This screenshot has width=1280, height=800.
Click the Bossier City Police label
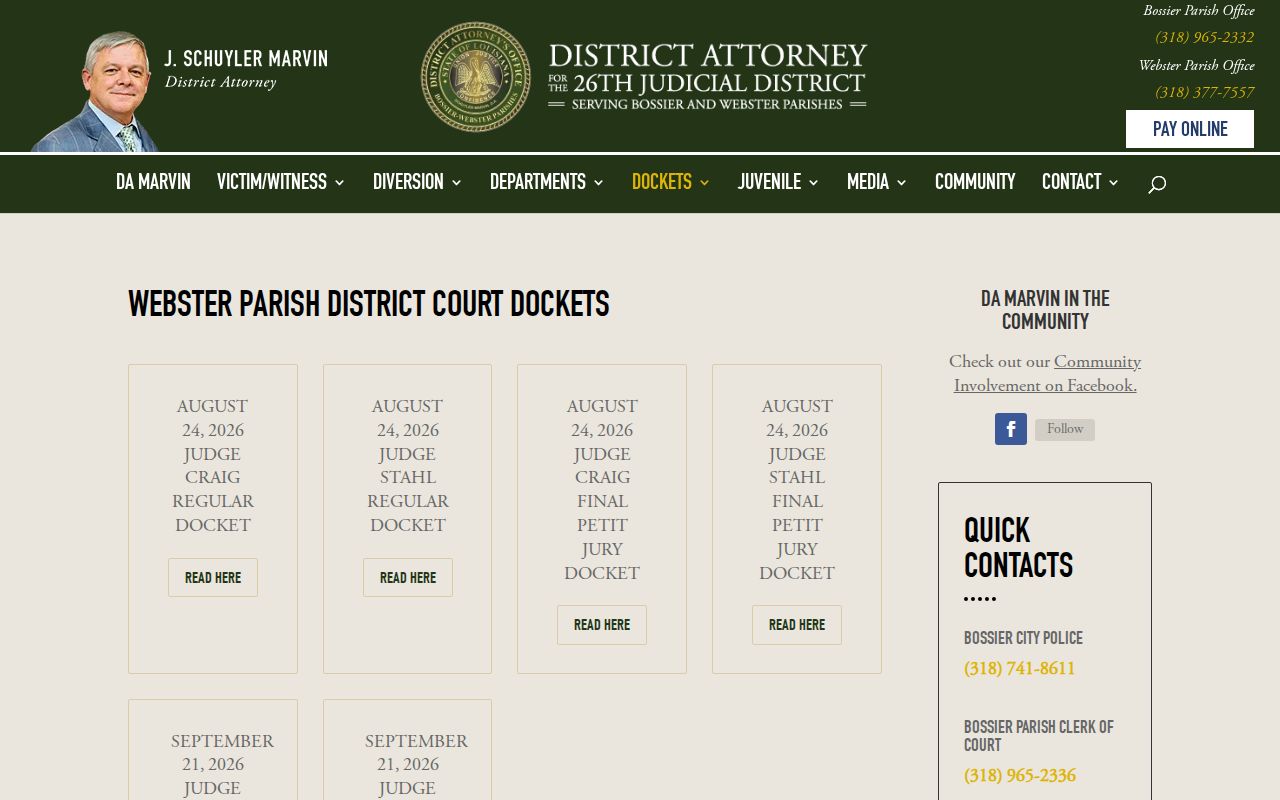point(1023,638)
